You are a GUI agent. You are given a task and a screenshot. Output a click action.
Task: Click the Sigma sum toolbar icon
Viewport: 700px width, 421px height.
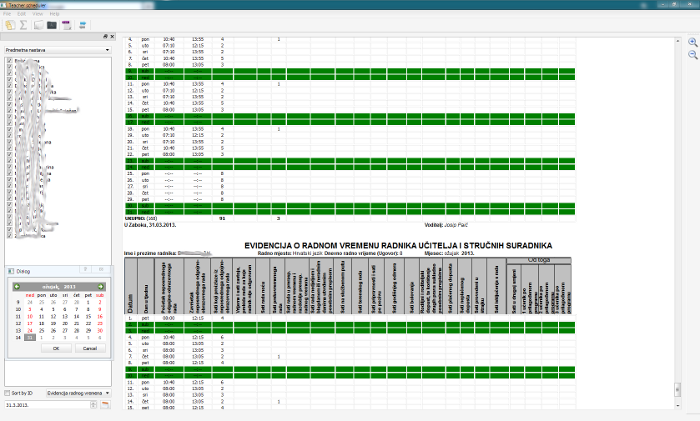(24, 24)
